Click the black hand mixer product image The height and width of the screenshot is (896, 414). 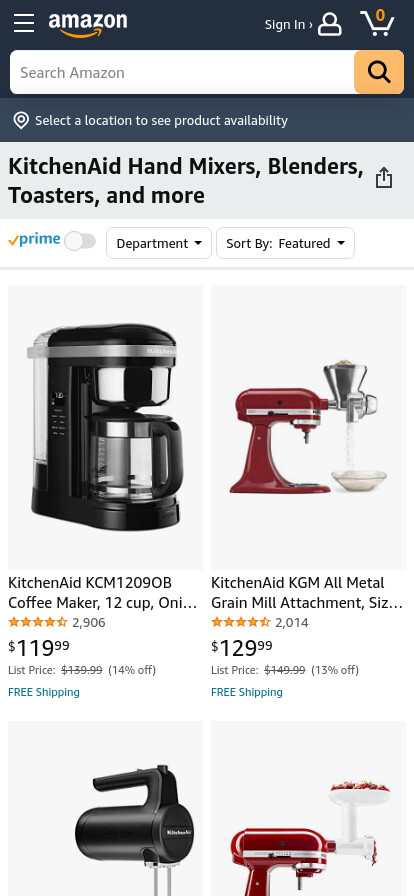[x=105, y=809]
